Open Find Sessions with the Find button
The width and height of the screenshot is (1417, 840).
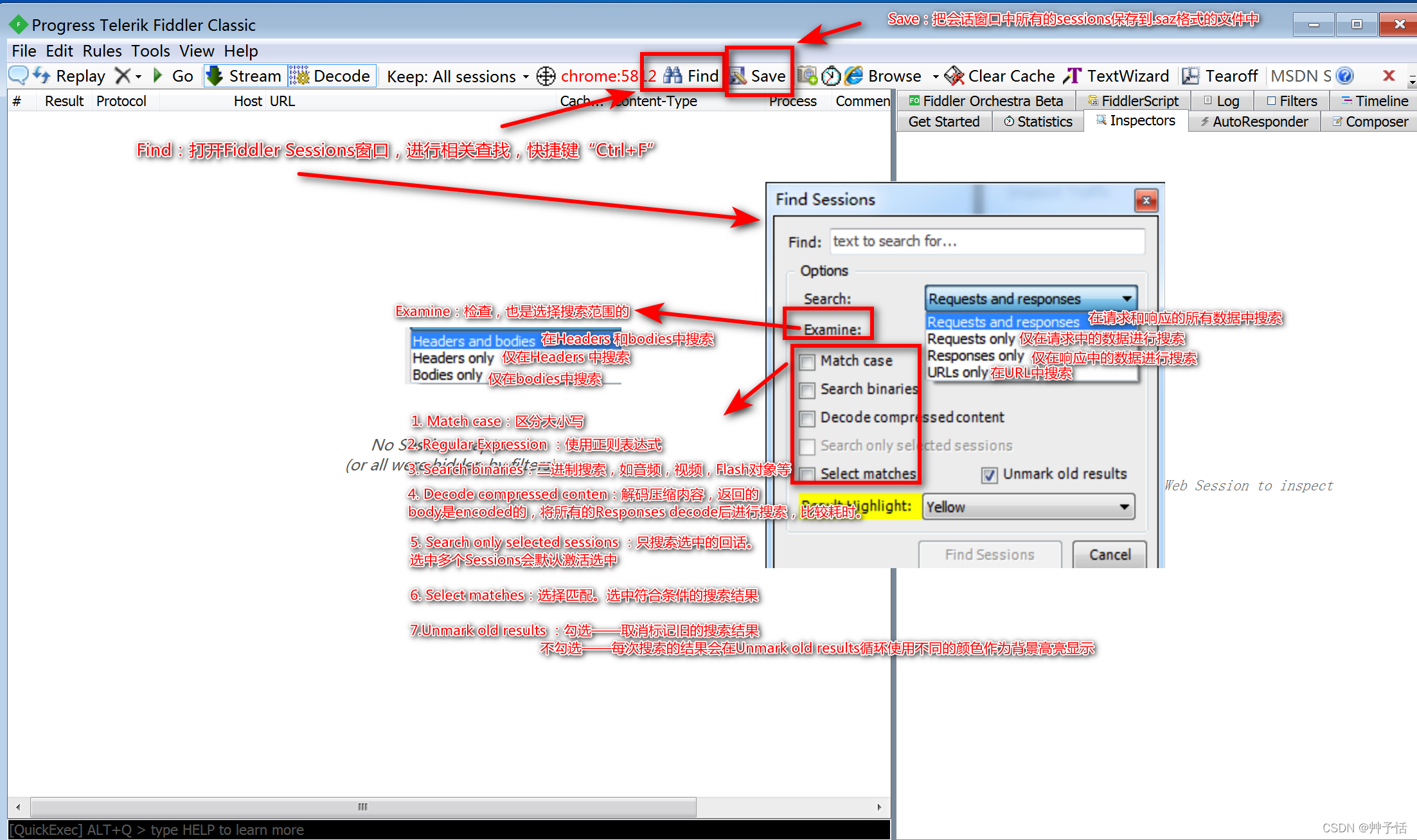pos(691,76)
